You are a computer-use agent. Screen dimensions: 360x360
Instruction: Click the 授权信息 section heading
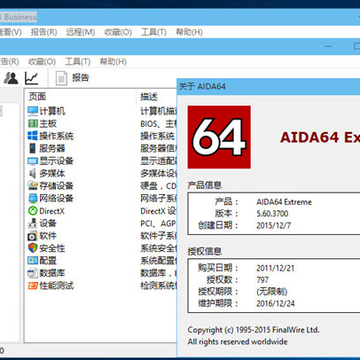(x=205, y=251)
